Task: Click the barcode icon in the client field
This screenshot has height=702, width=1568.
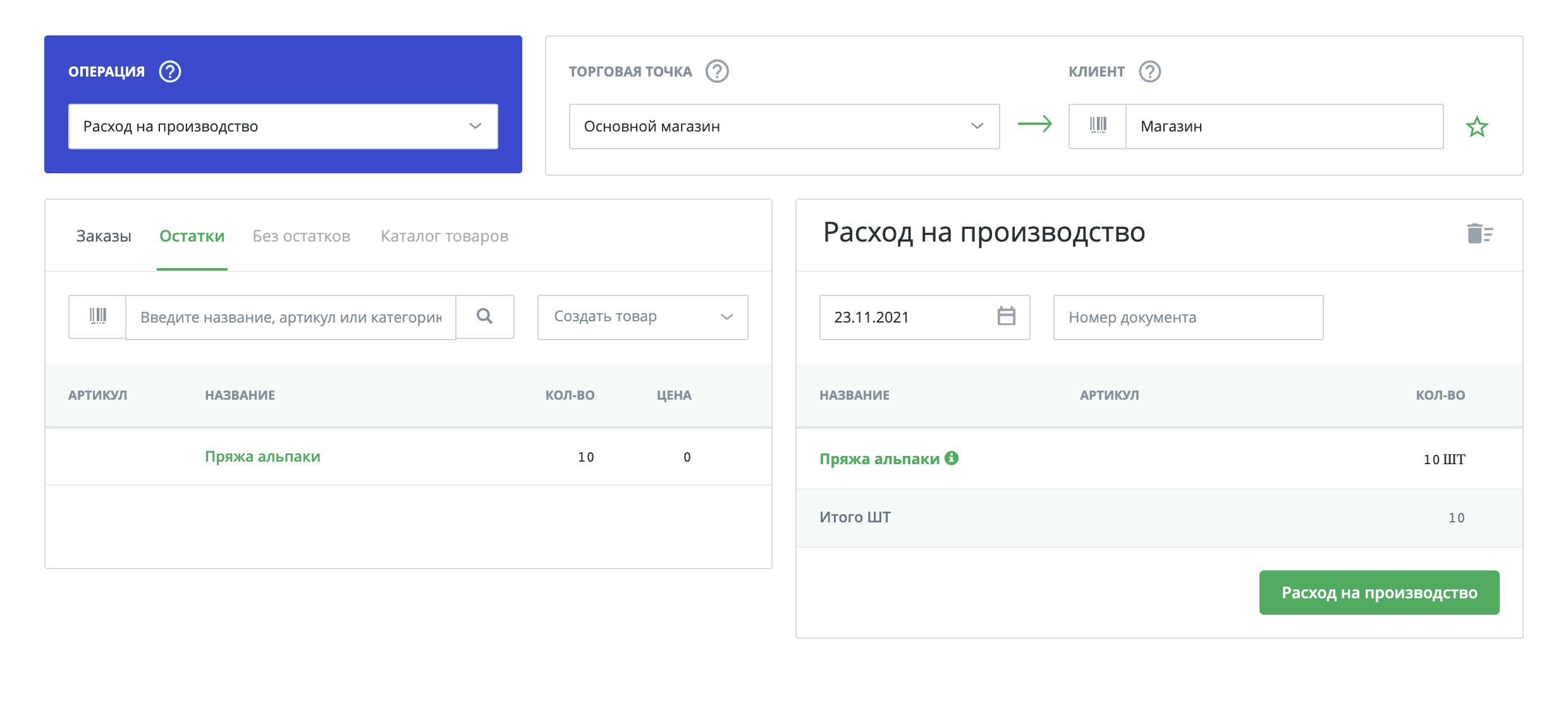Action: click(1098, 126)
